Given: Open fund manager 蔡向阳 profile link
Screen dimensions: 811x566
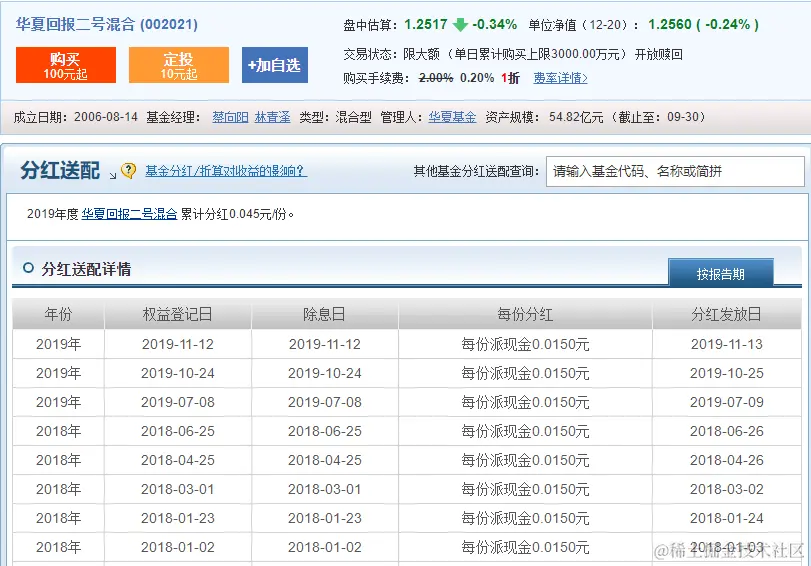Looking at the screenshot, I should pos(230,117).
